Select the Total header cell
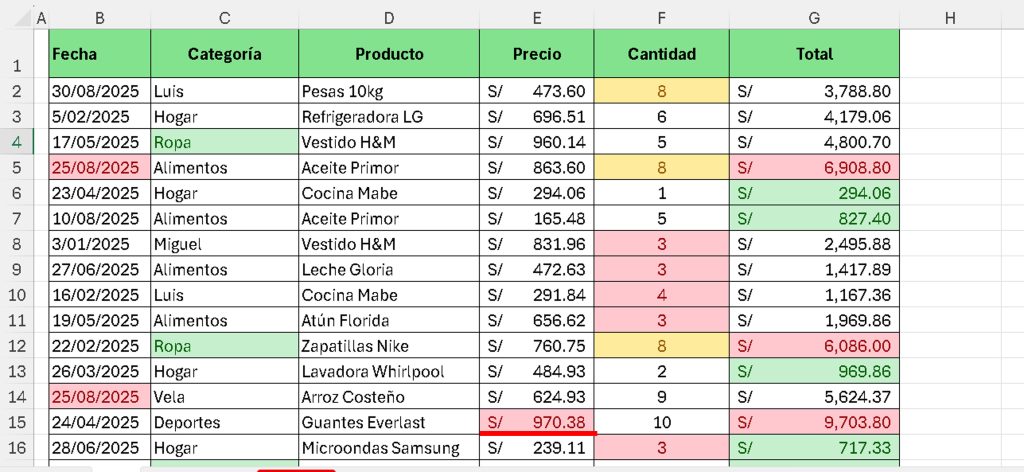Image resolution: width=1024 pixels, height=472 pixels. coord(814,54)
